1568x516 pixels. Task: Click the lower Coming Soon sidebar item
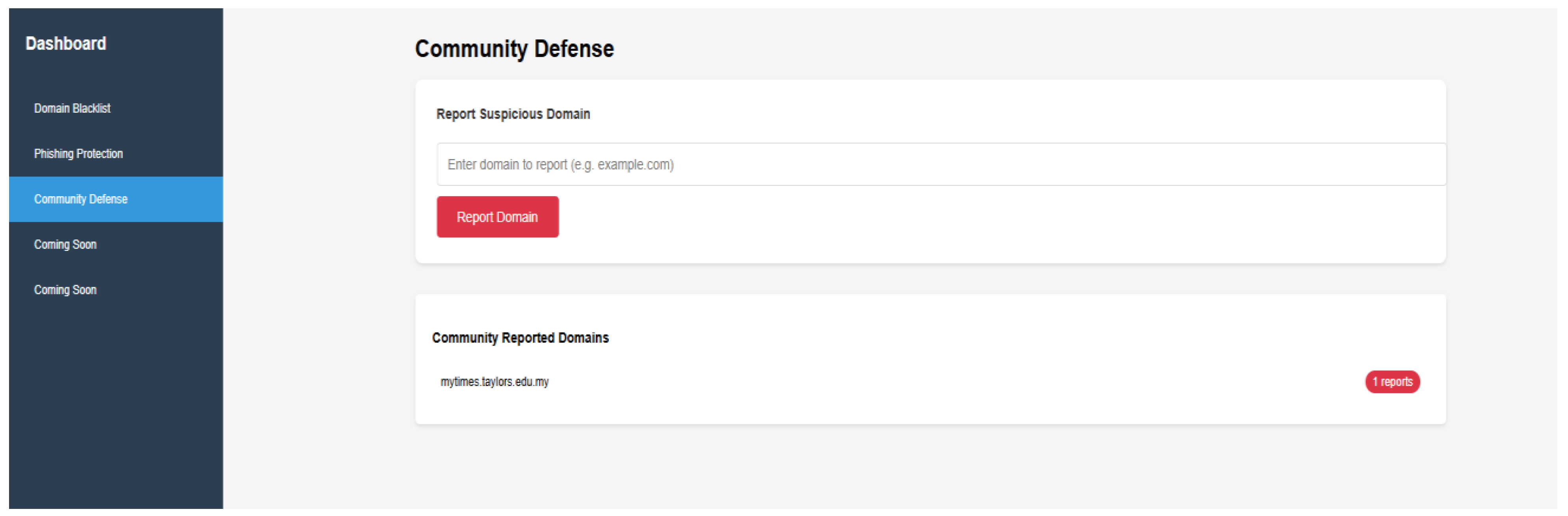(x=65, y=290)
